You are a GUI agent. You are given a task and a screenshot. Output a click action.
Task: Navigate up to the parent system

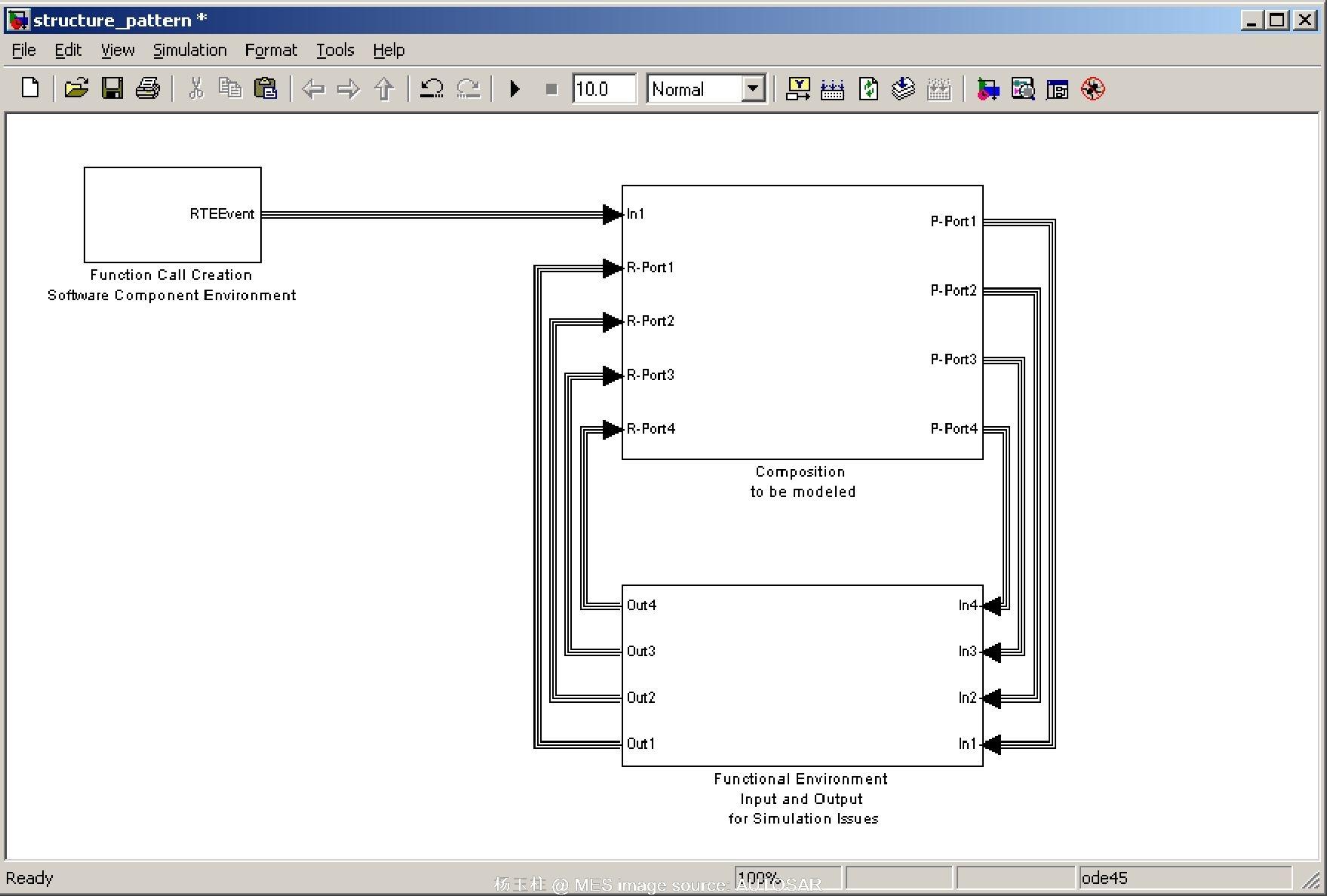click(x=383, y=88)
